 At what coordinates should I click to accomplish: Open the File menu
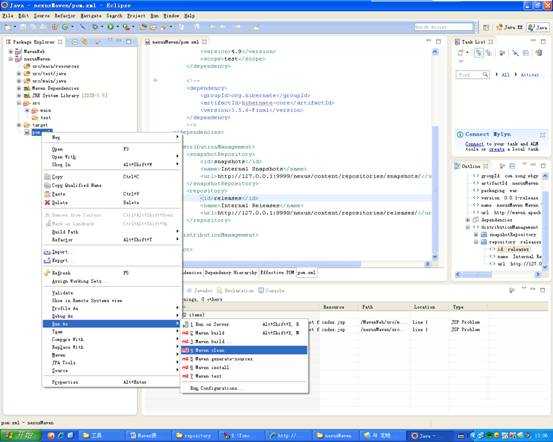pyautogui.click(x=7, y=16)
